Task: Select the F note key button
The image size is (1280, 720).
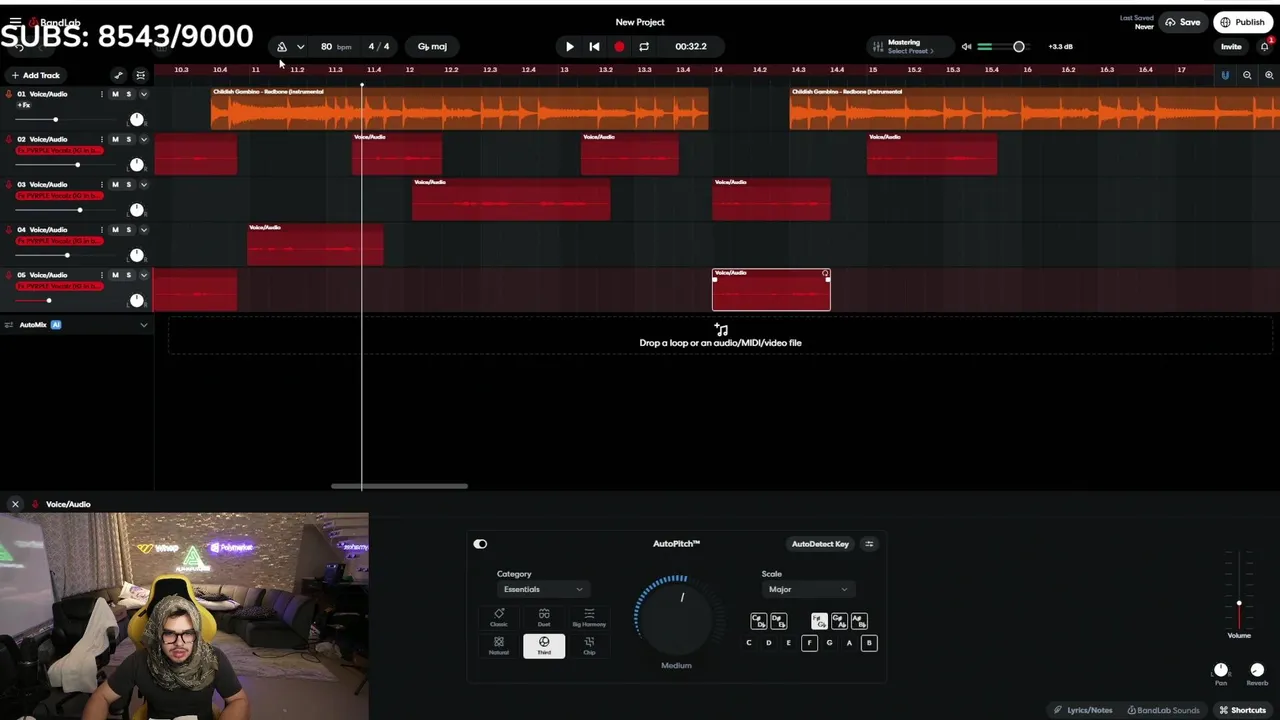Action: click(x=809, y=643)
